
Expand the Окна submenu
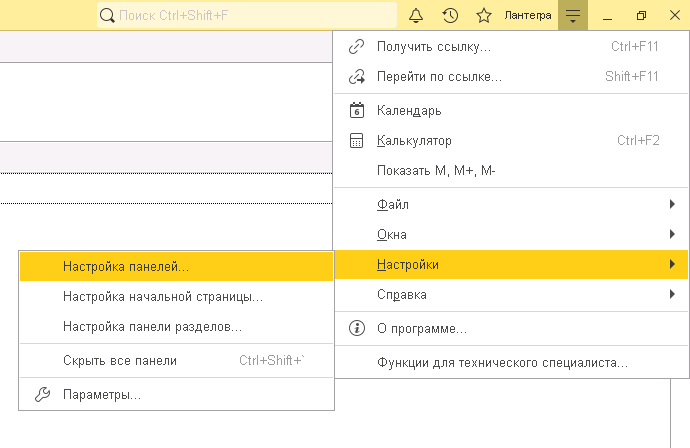(510, 235)
